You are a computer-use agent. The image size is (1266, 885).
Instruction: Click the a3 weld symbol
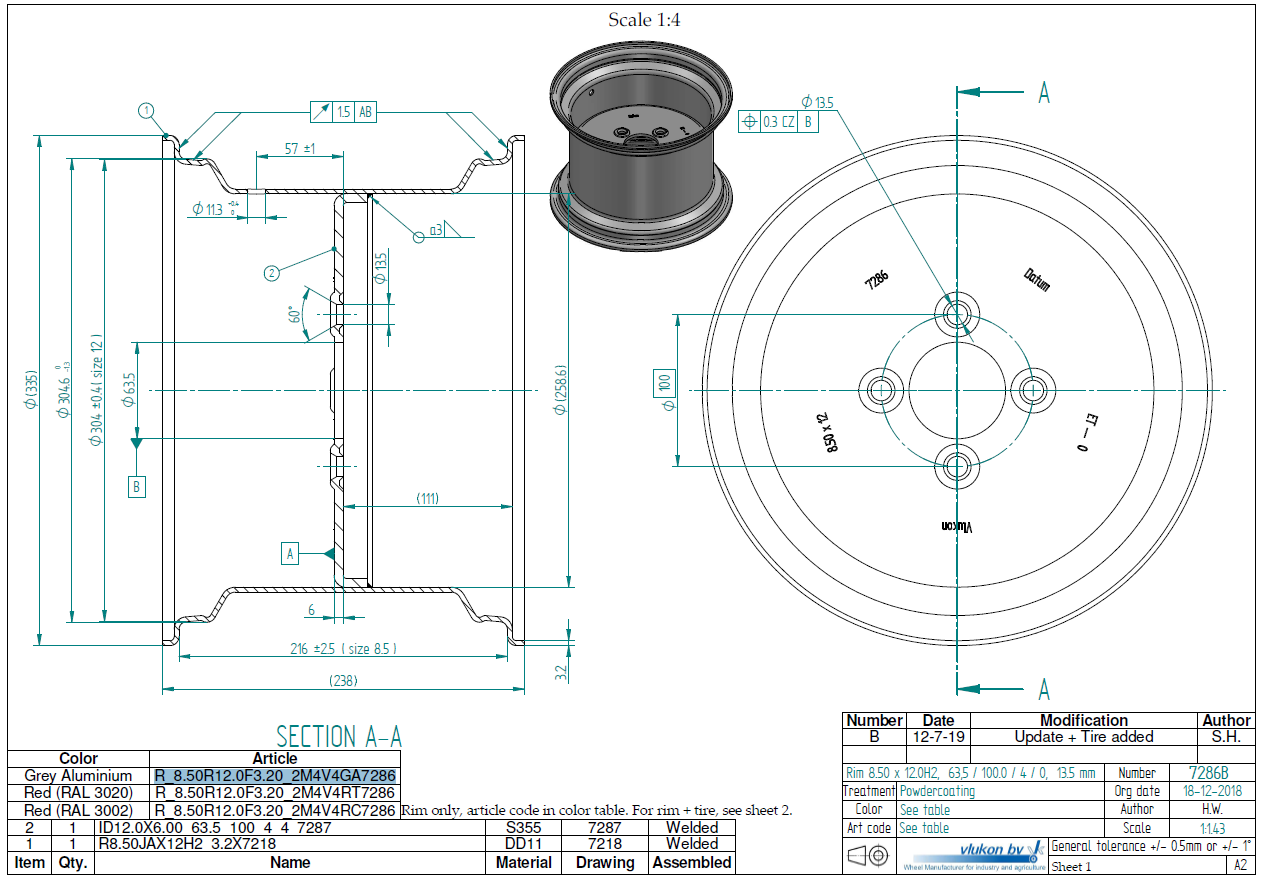point(436,231)
